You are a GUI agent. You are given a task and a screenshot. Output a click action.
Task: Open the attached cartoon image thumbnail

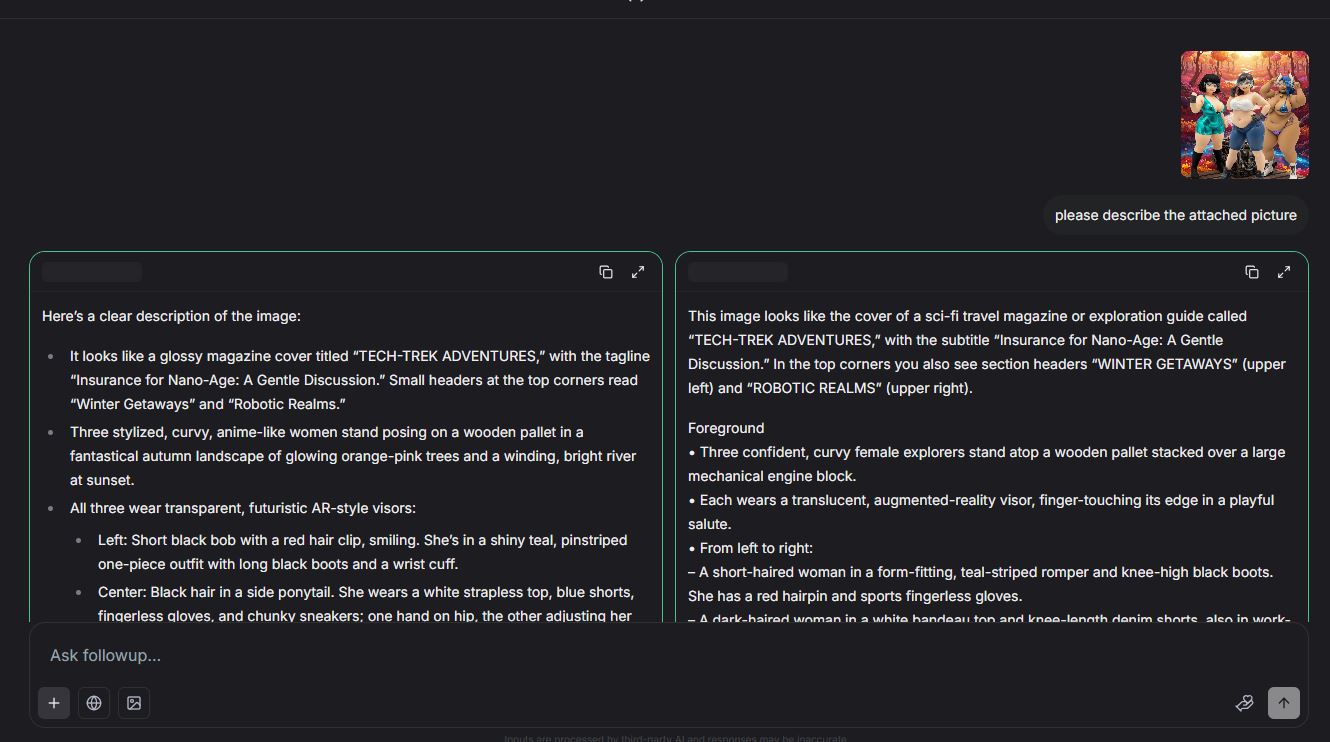tap(1244, 115)
